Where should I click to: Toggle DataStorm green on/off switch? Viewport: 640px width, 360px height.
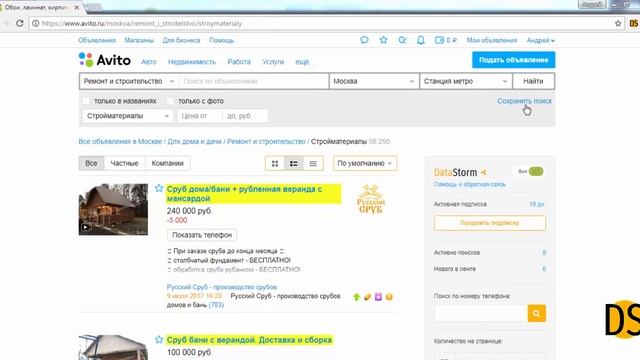tap(536, 171)
